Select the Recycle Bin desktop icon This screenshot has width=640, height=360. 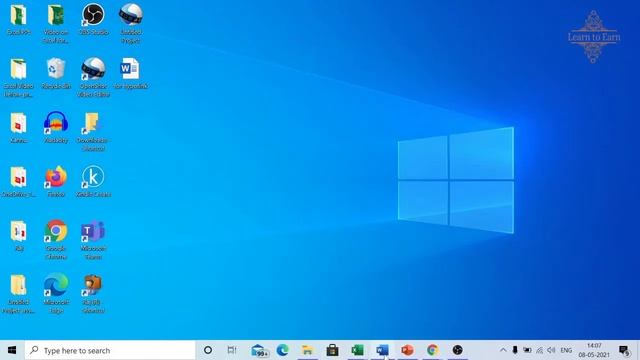[x=56, y=73]
